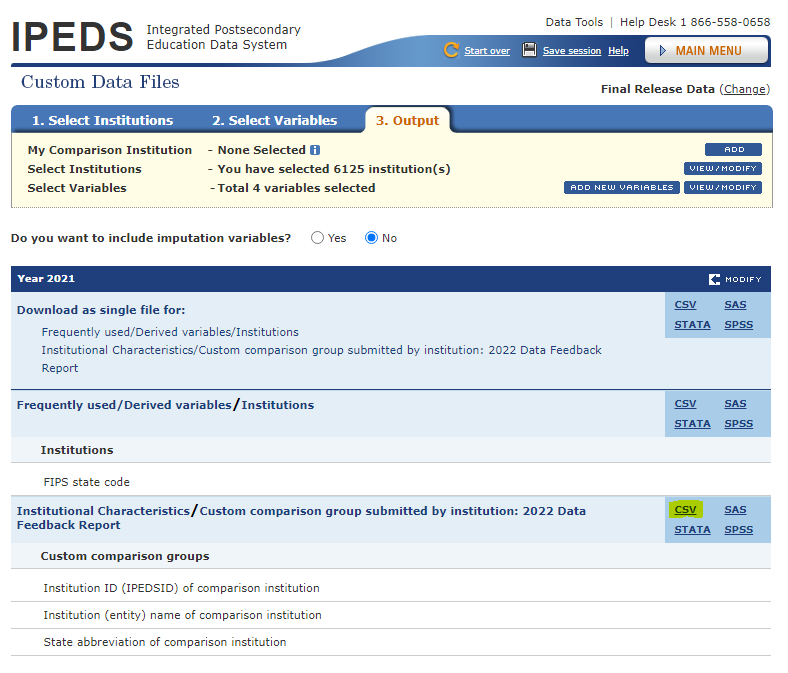Viewport: 788px width, 673px height.
Task: Click the info icon beside None Selected
Action: coord(315,150)
